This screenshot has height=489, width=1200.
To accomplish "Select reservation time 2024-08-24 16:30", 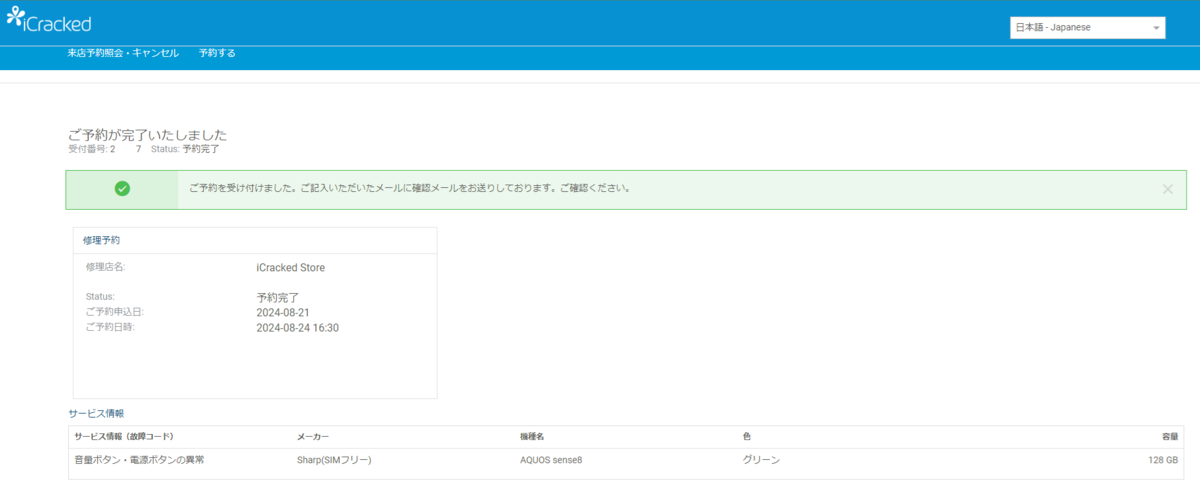I will [x=297, y=327].
